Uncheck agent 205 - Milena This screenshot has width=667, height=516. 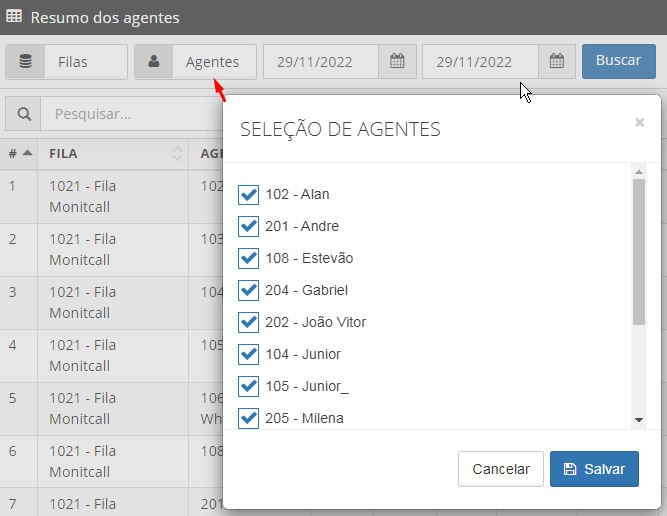[248, 418]
